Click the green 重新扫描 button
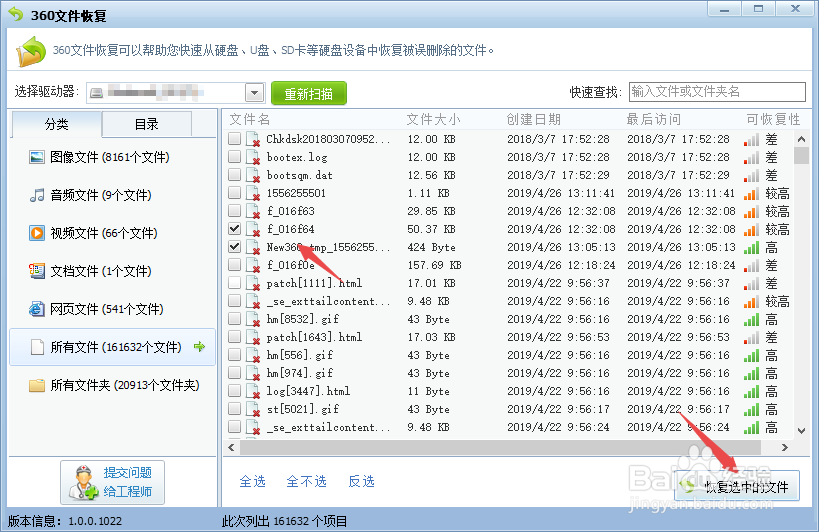The height and width of the screenshot is (532, 819). pos(309,93)
